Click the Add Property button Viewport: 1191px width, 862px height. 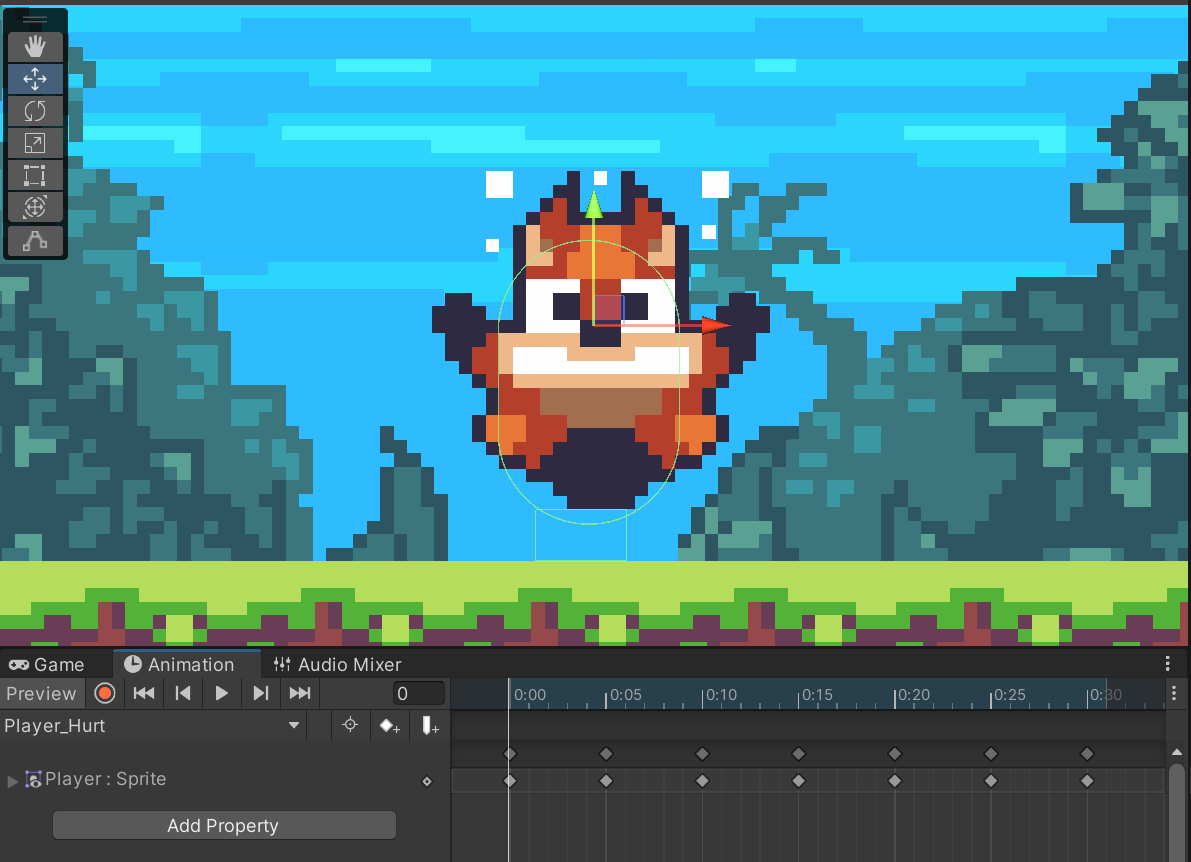(224, 826)
